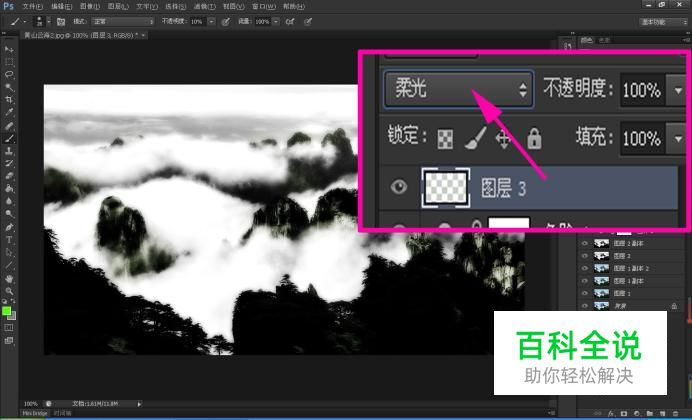Switch to the Mini Bridge tab
Viewport: 692px width, 420px height.
35,413
